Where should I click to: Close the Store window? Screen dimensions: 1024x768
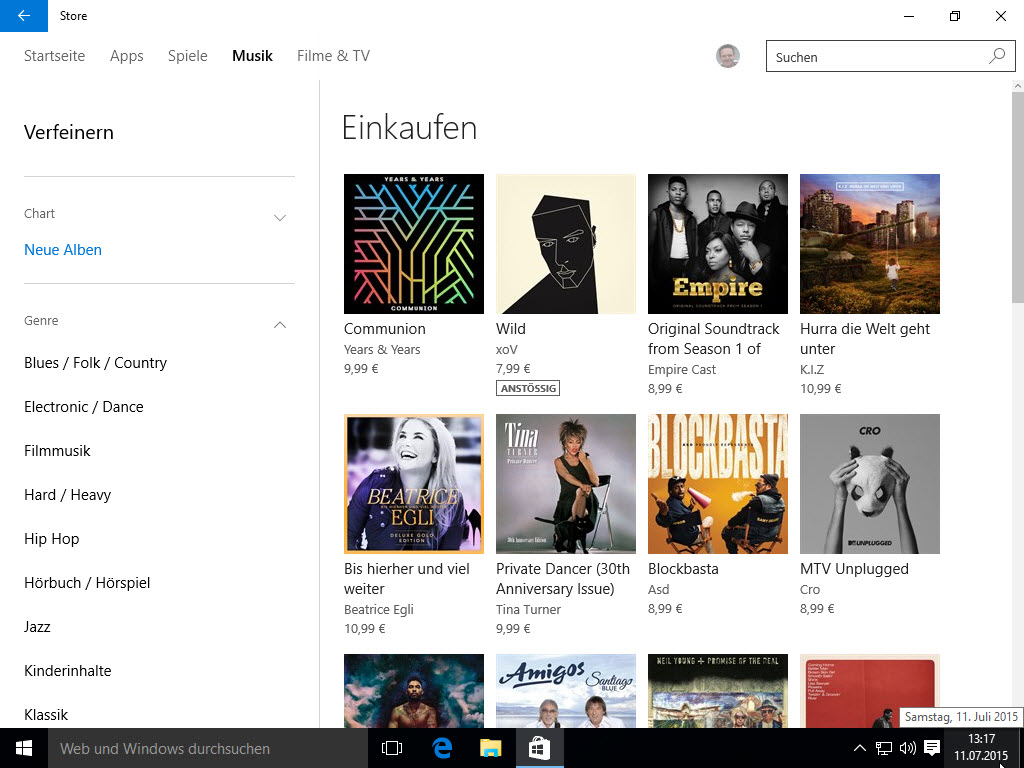coord(1000,16)
